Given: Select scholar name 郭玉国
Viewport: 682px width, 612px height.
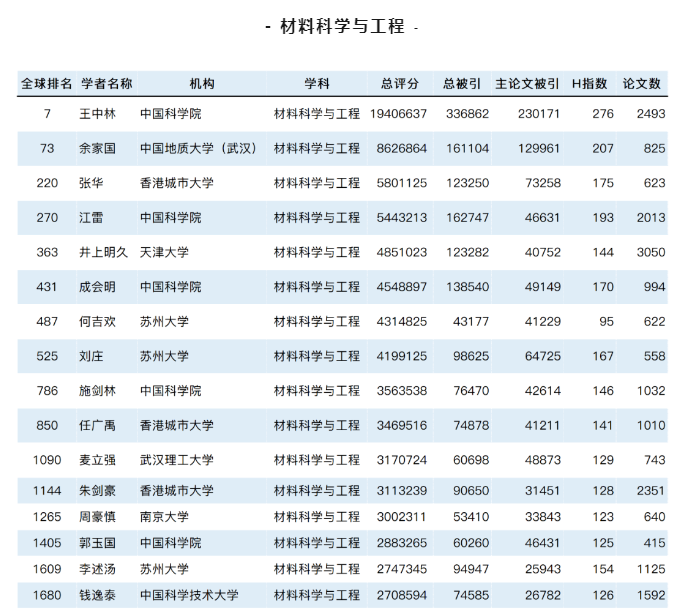Looking at the screenshot, I should (x=97, y=543).
